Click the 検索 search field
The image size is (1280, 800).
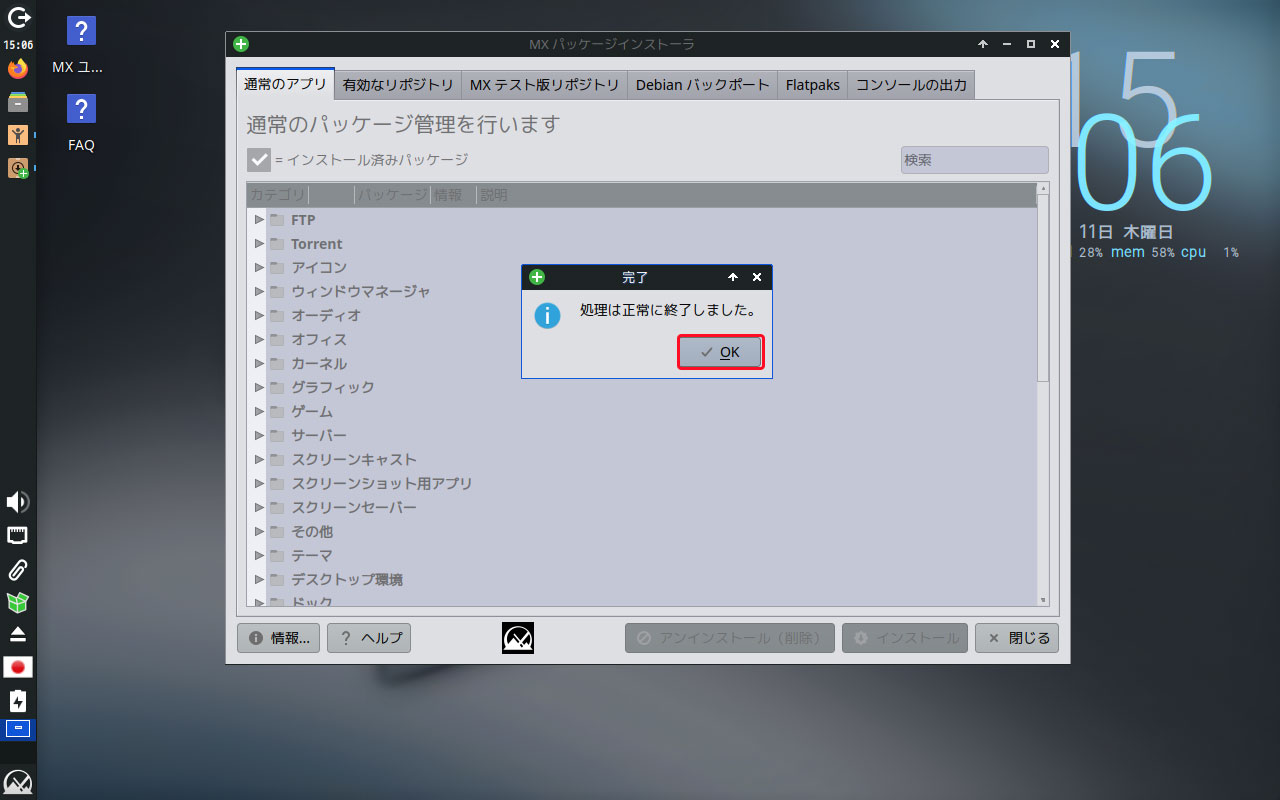click(x=975, y=160)
